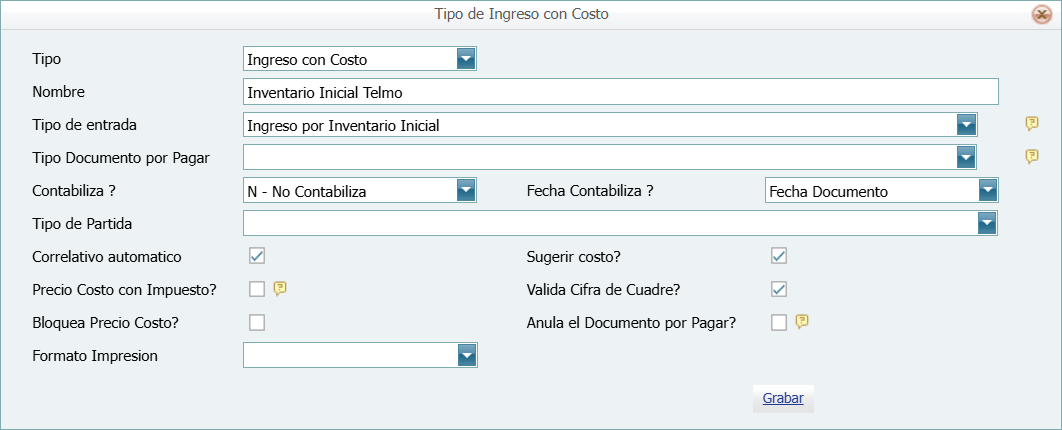
Task: Open Contabiliza dropdown showing N - No Contabiliza
Action: pos(466,191)
